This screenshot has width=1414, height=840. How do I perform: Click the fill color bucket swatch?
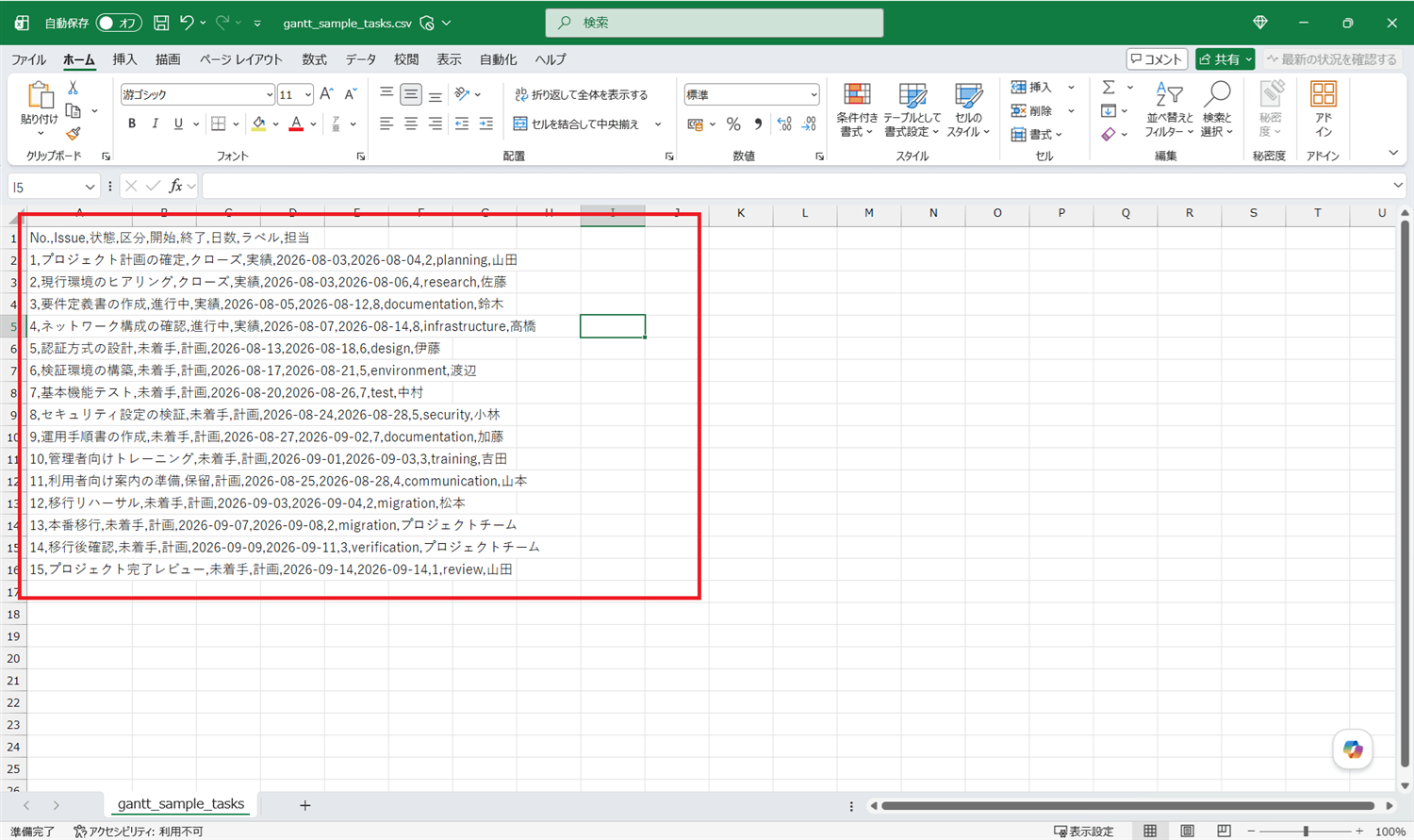point(258,124)
